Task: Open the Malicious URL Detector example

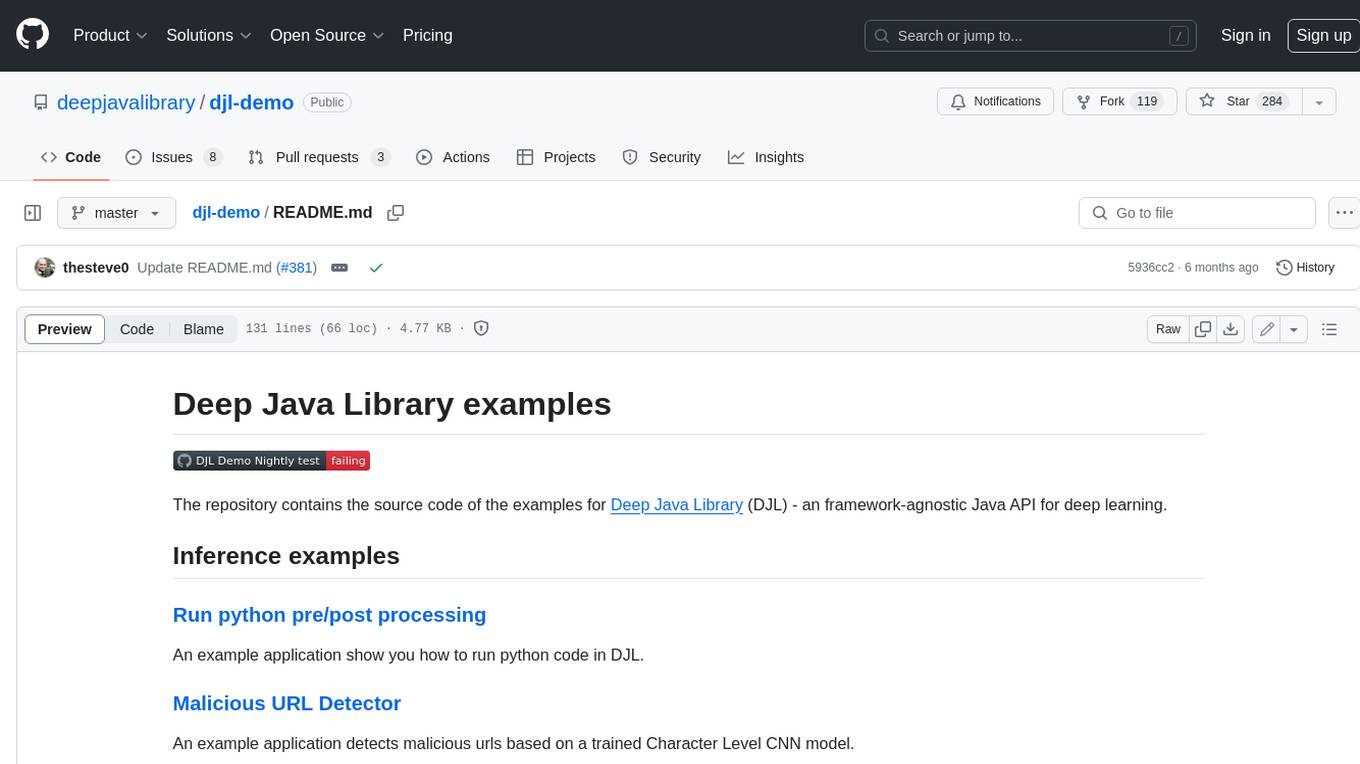Action: [287, 703]
